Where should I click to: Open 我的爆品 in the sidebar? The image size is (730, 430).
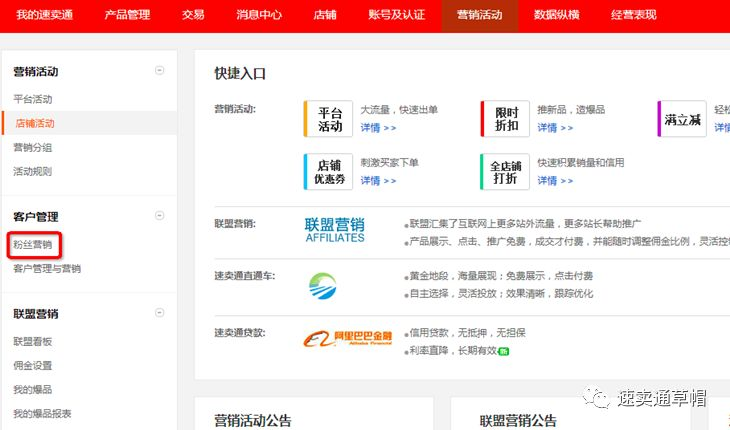33,390
